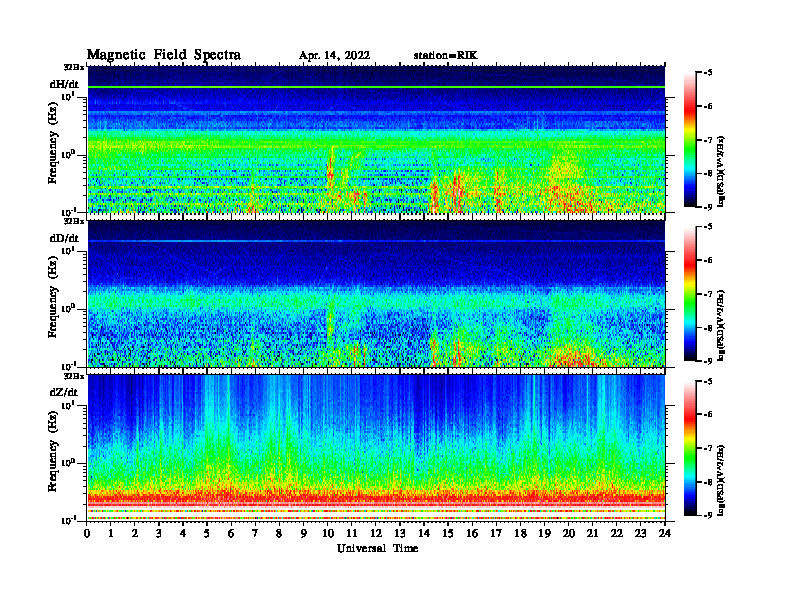
Task: Click the hour 7 tick label
Action: point(255,533)
